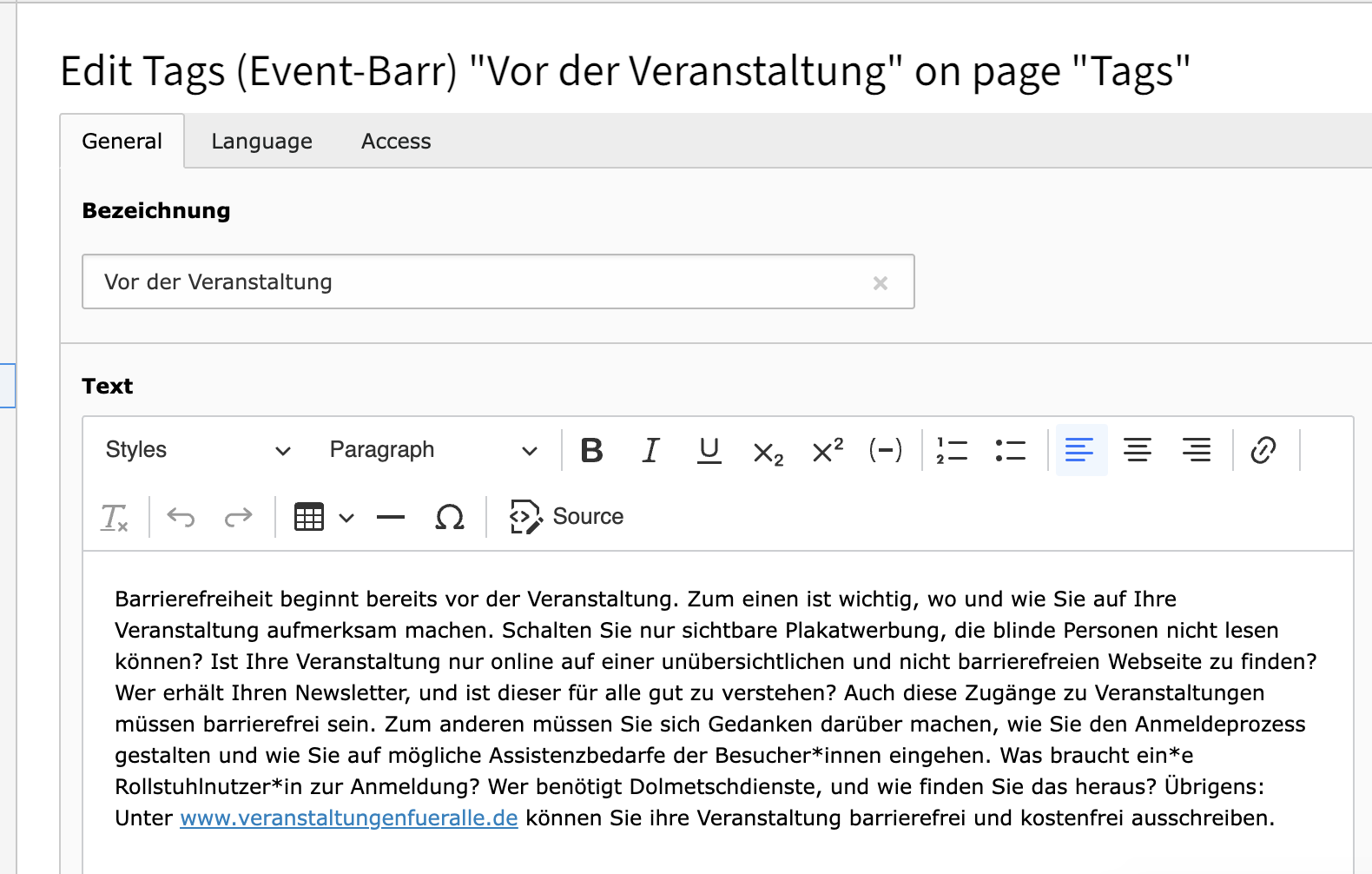Remove formatting from selection
1372x874 pixels.
point(115,517)
